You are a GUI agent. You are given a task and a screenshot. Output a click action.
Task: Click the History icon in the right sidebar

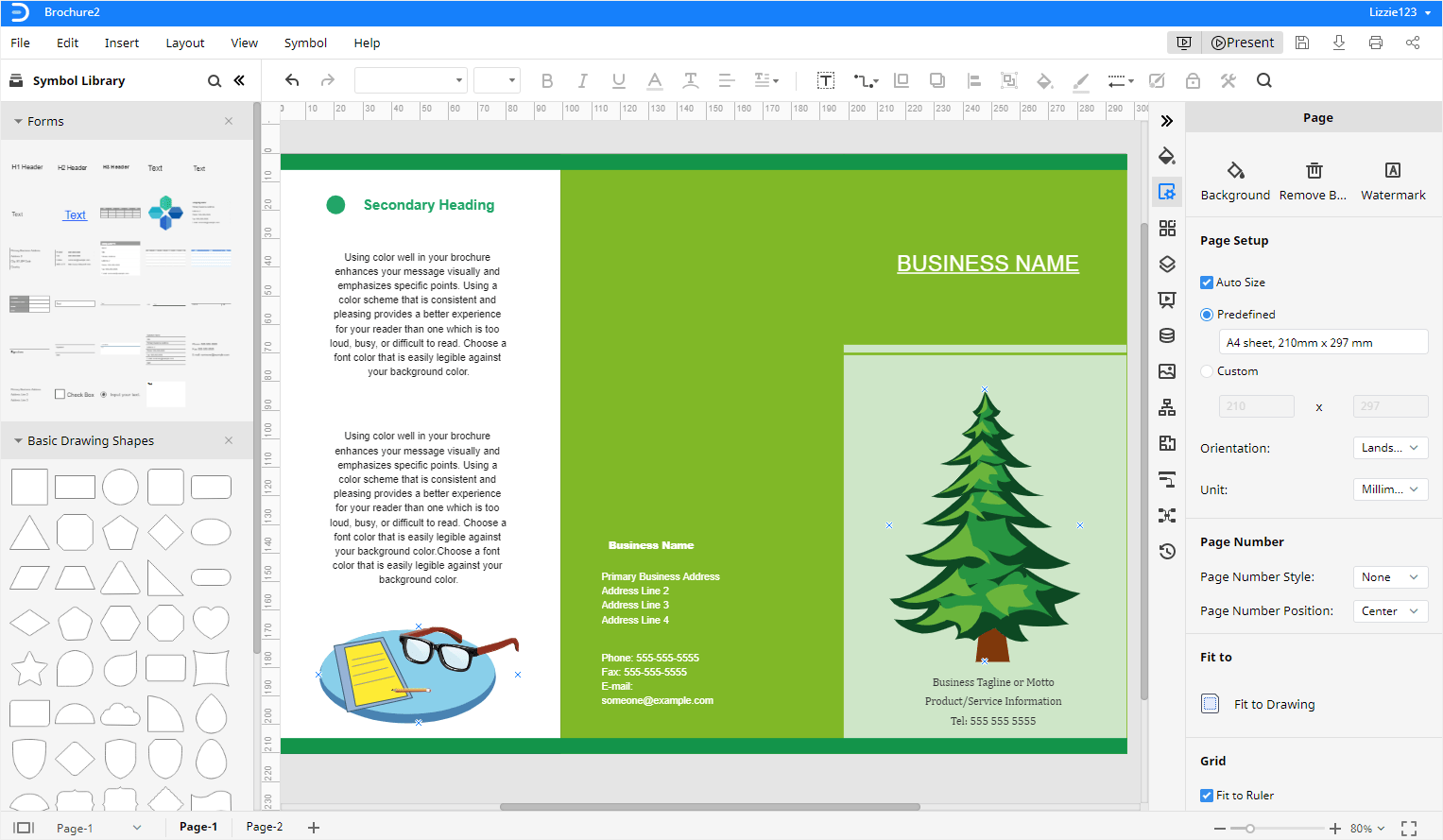[1167, 551]
